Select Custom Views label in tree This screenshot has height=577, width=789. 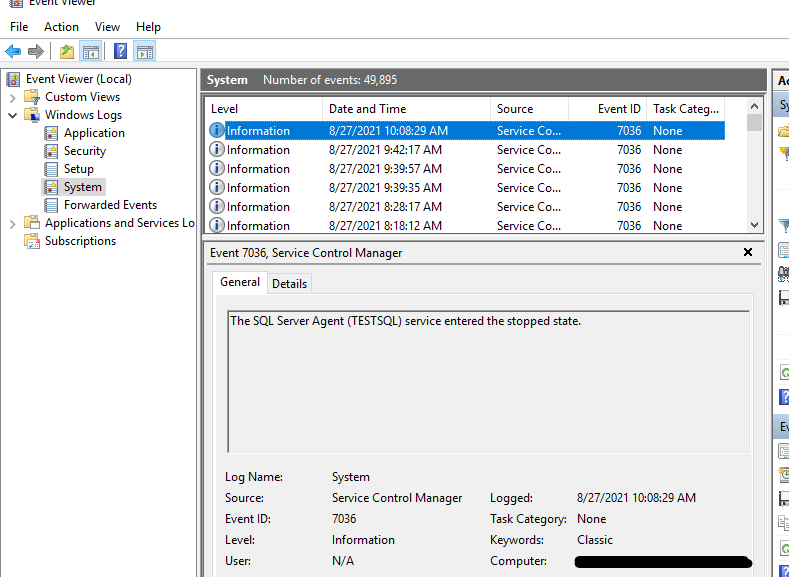(83, 97)
